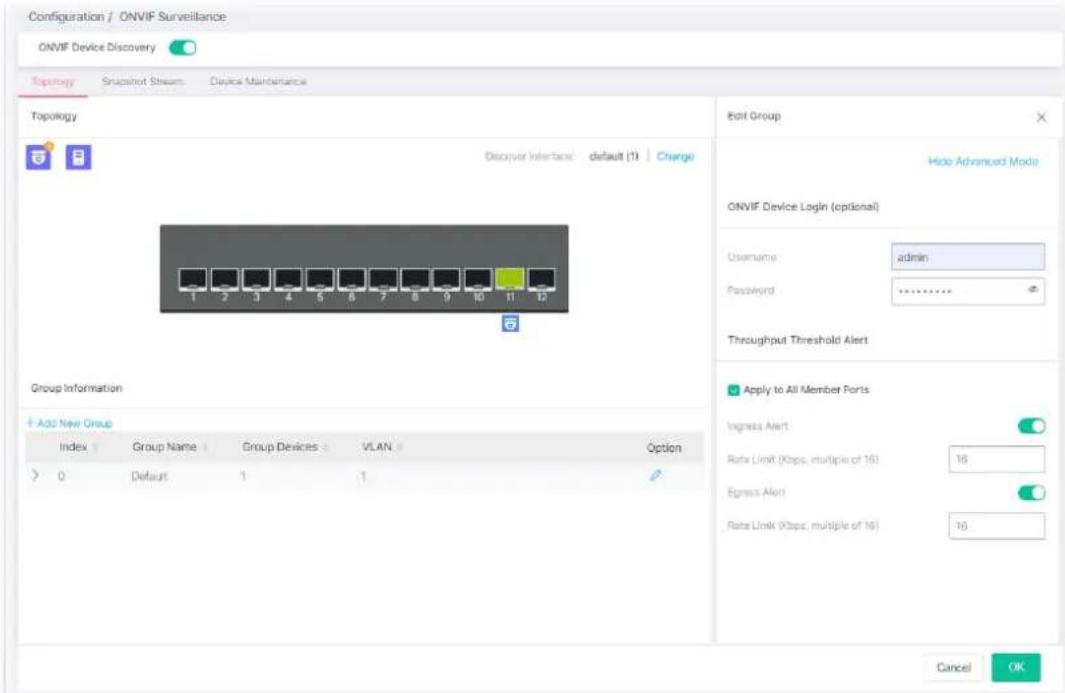This screenshot has height=693, width=1065.
Task: Click the Egress Rate Limit field
Action: point(996,526)
